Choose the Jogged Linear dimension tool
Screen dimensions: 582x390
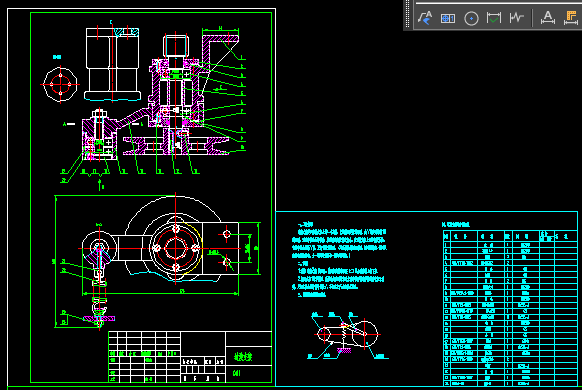(x=517, y=17)
